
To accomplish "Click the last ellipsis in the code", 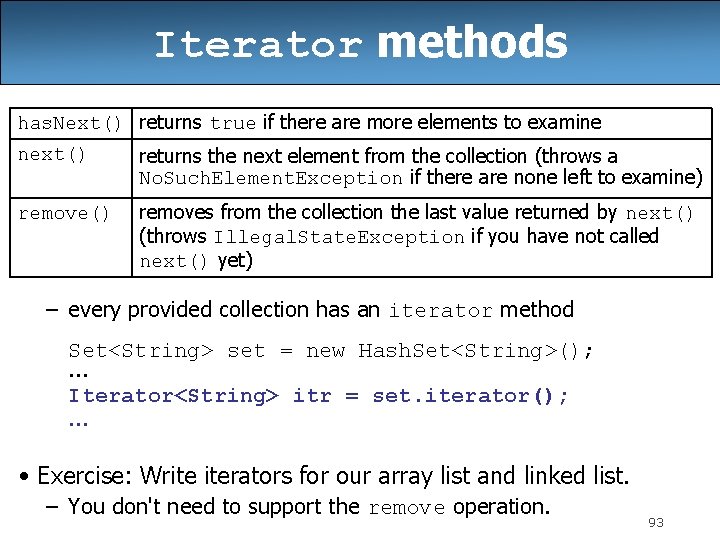I will point(78,421).
